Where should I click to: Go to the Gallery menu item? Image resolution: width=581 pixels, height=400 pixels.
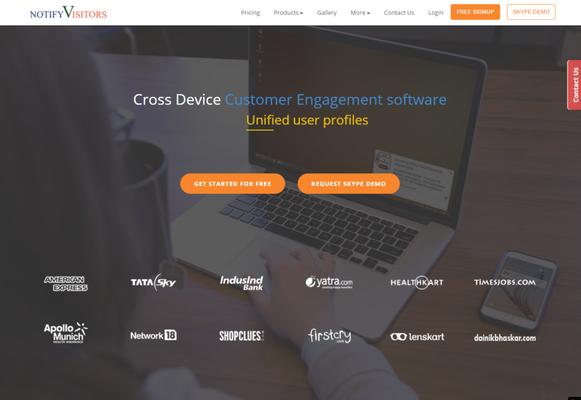click(x=327, y=13)
